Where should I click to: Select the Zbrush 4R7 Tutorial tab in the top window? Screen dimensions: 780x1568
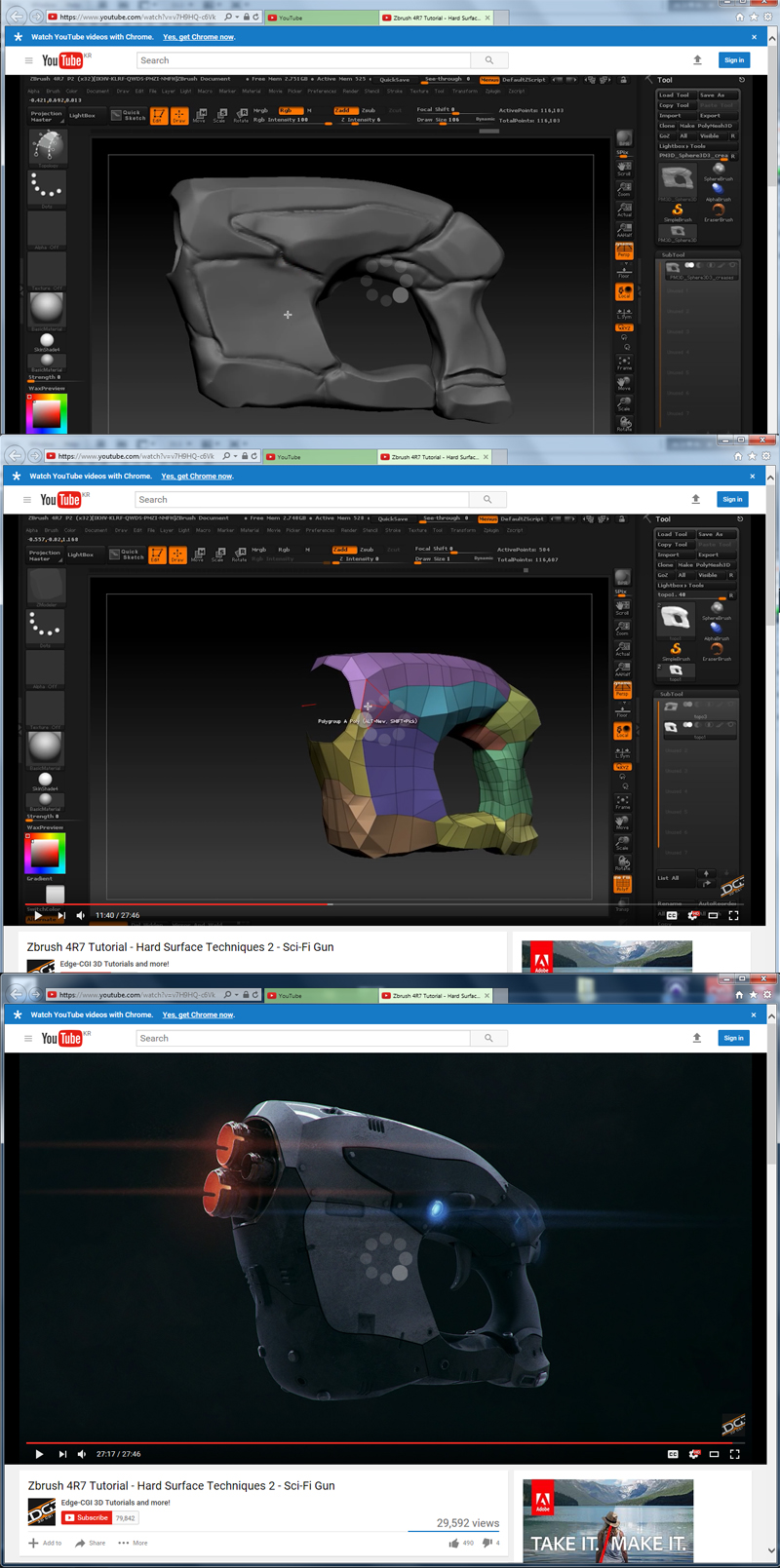click(x=436, y=18)
